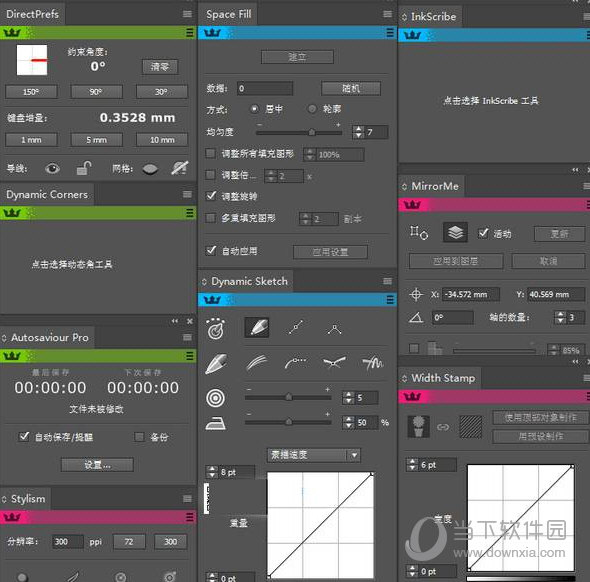Screen dimensions: 590x582
Task: Toggle the adjust rotation checkbox in Space Fill
Action: point(211,196)
